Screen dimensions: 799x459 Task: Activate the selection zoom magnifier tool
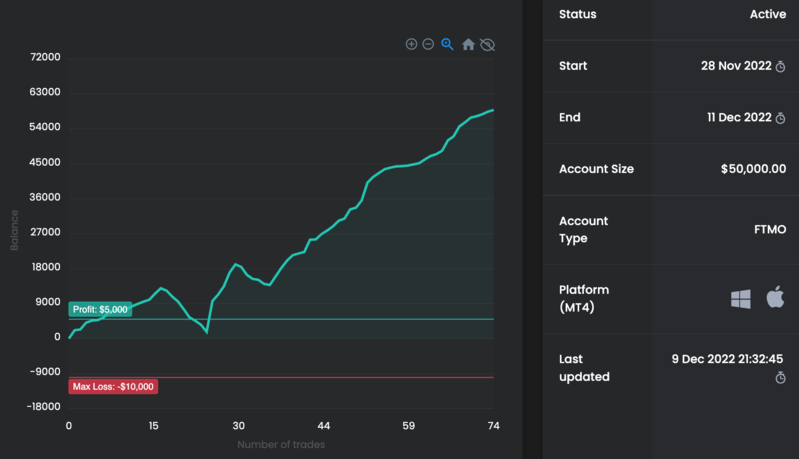tap(448, 44)
